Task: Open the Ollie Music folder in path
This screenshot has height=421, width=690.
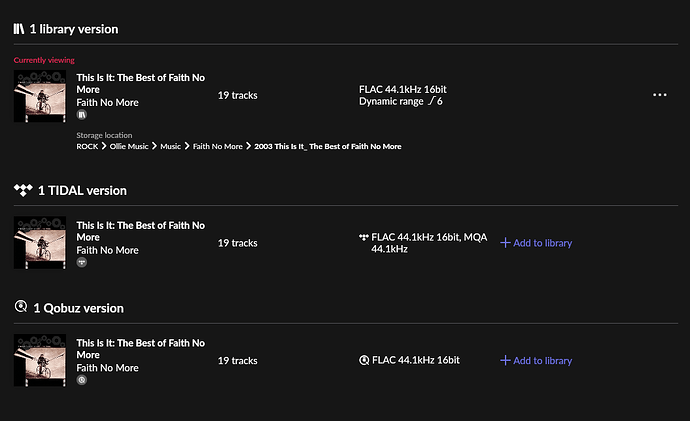Action: (x=129, y=146)
